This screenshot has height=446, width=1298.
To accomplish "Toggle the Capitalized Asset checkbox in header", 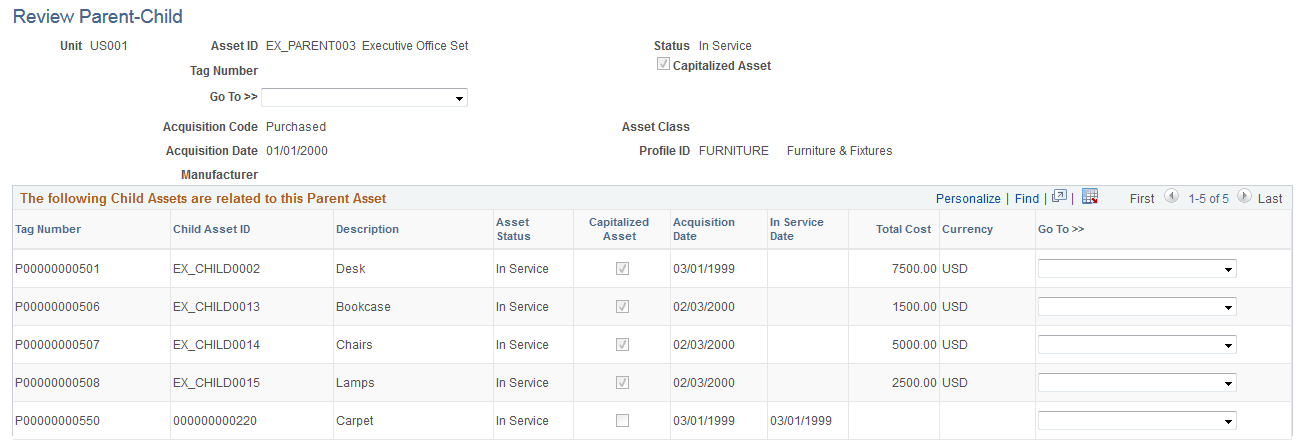I will 663,65.
